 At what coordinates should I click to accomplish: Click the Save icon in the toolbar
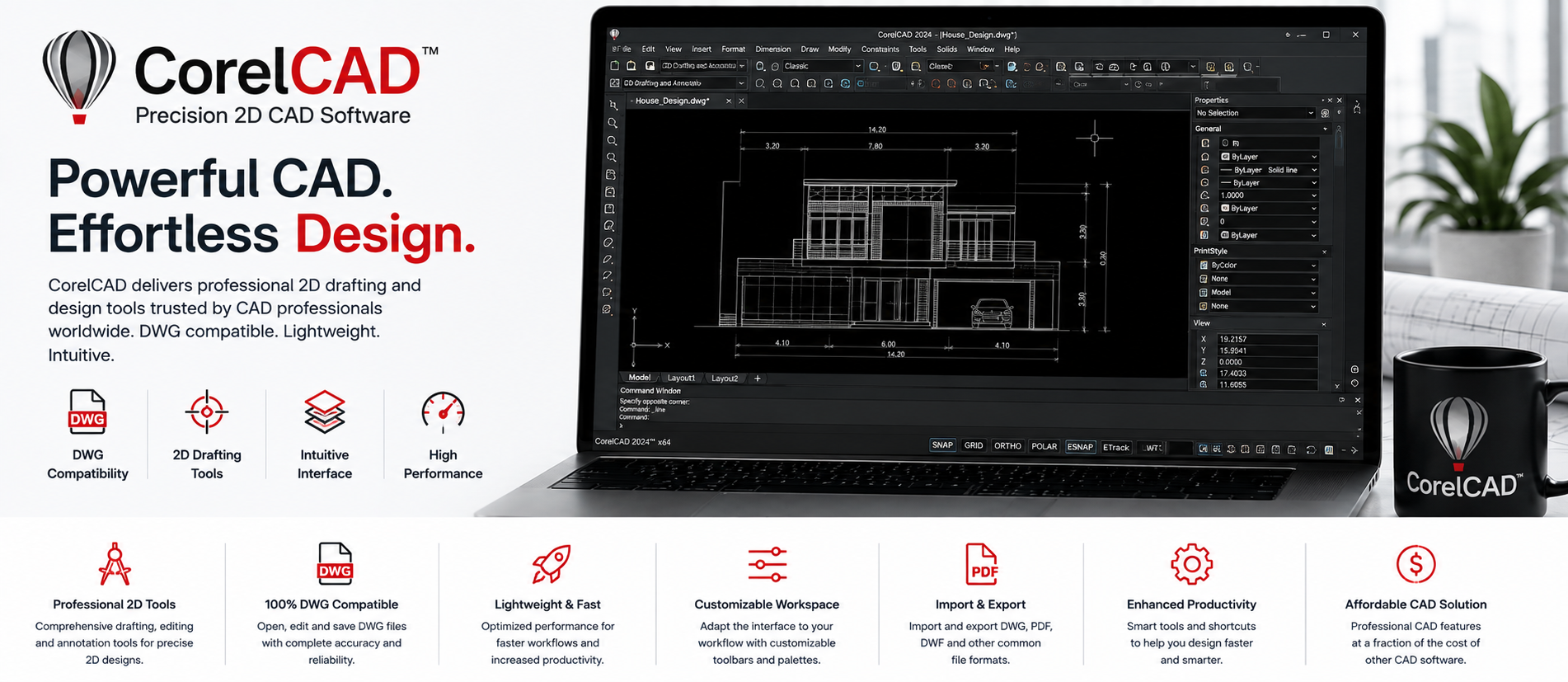(650, 66)
